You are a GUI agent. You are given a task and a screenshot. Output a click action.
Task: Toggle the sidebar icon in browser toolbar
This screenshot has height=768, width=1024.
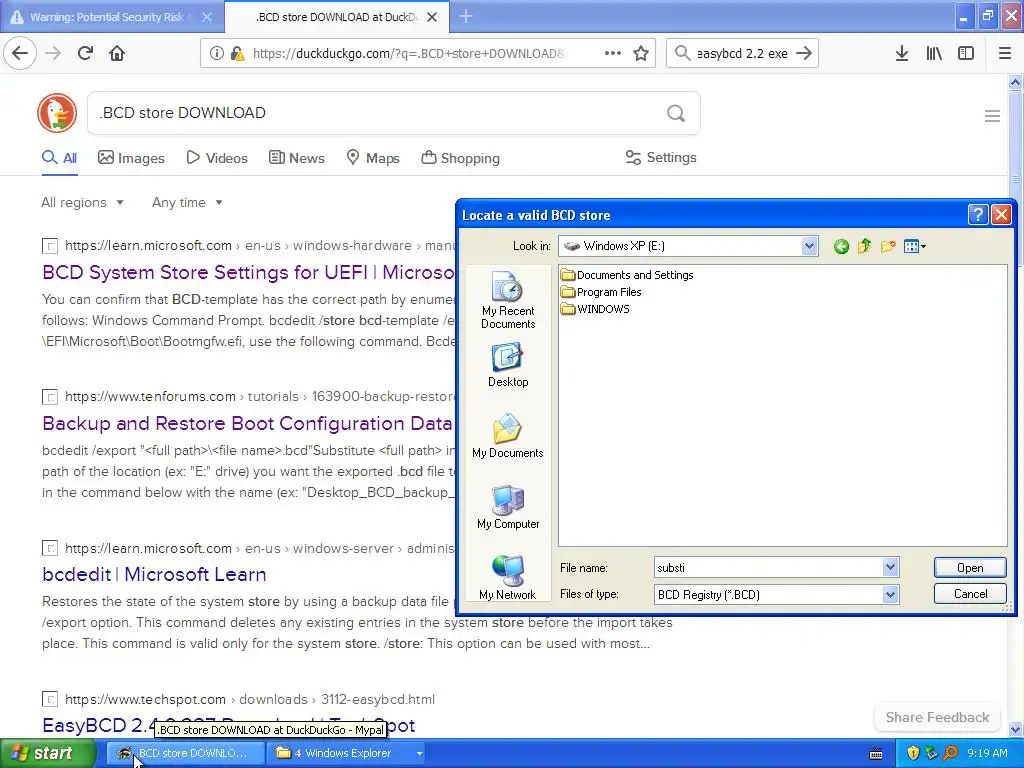click(x=966, y=54)
